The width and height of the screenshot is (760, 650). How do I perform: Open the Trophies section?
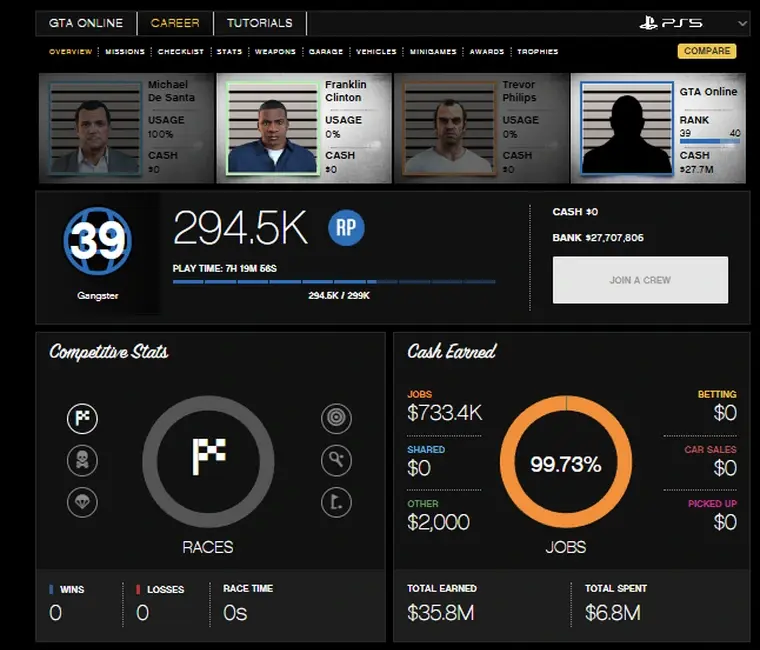[538, 51]
